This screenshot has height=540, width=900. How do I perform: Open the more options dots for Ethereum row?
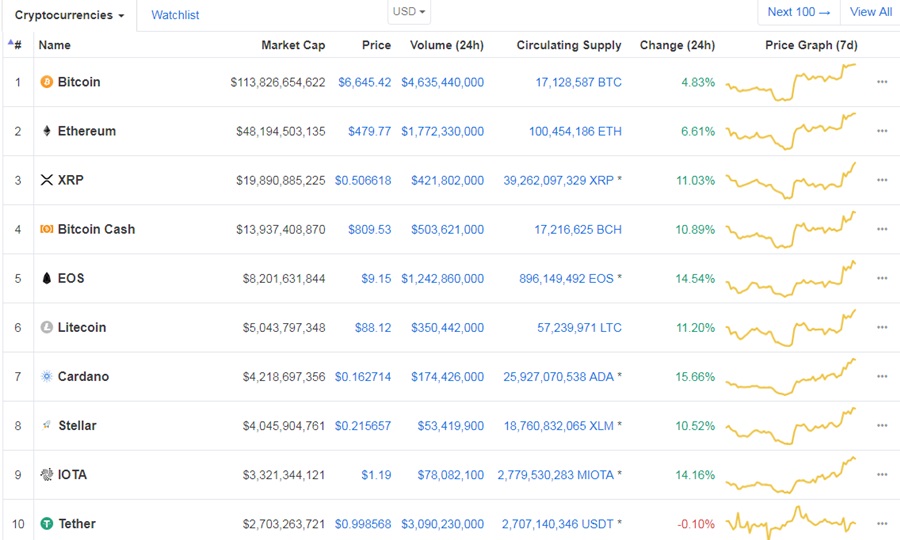(882, 131)
